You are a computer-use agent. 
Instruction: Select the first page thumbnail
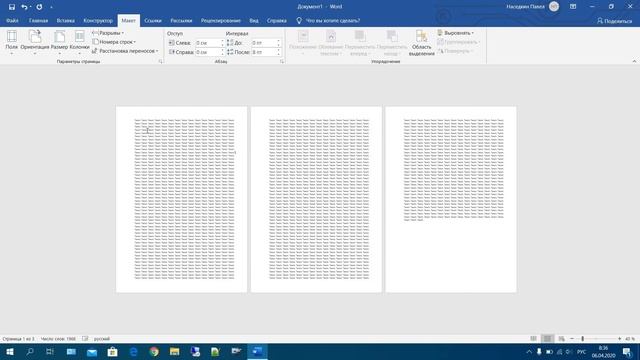pyautogui.click(x=181, y=199)
